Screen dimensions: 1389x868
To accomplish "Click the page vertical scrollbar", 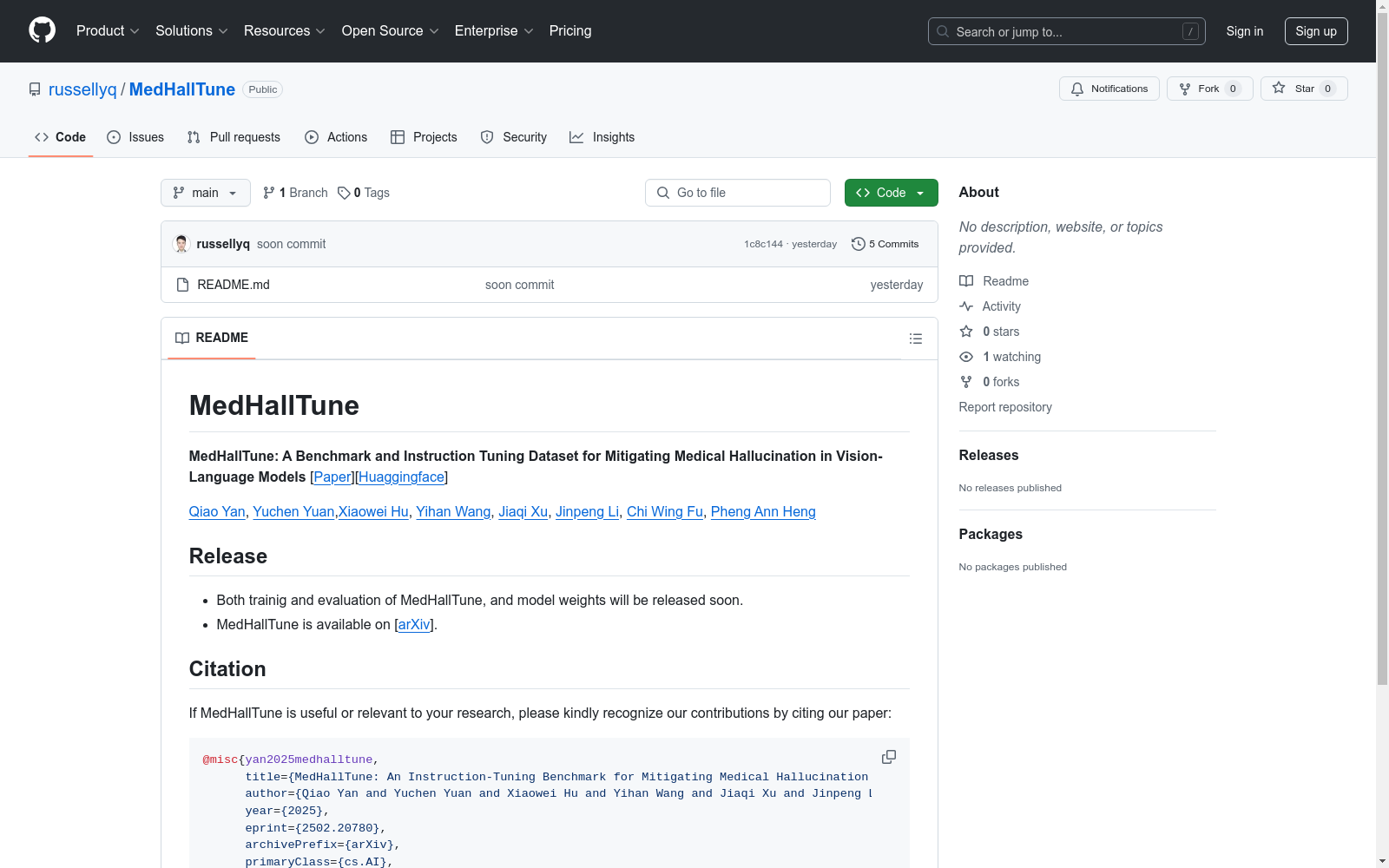I will point(1383,347).
